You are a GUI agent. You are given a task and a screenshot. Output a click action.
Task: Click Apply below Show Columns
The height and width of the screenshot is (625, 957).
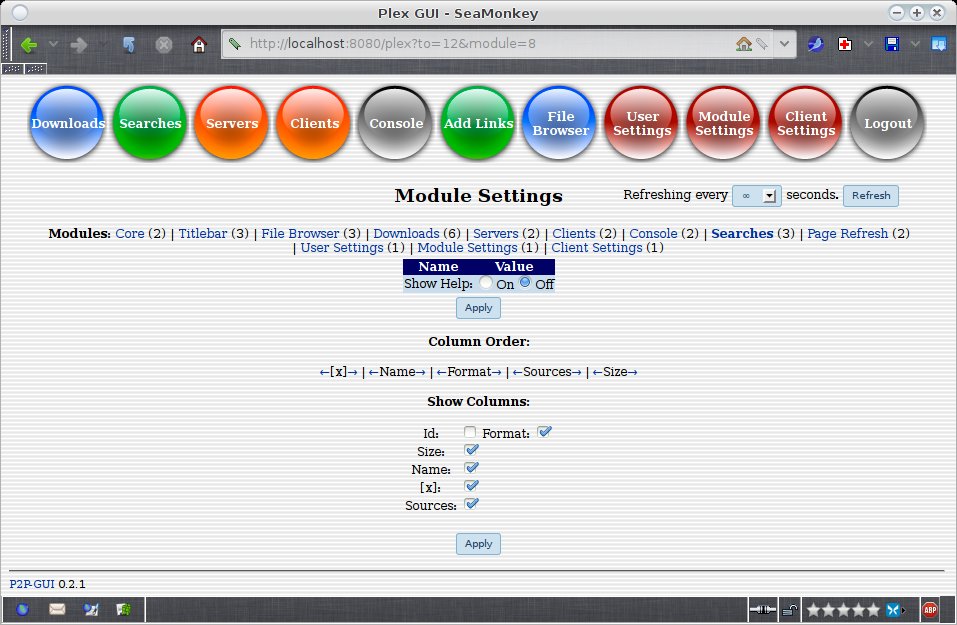coord(478,544)
